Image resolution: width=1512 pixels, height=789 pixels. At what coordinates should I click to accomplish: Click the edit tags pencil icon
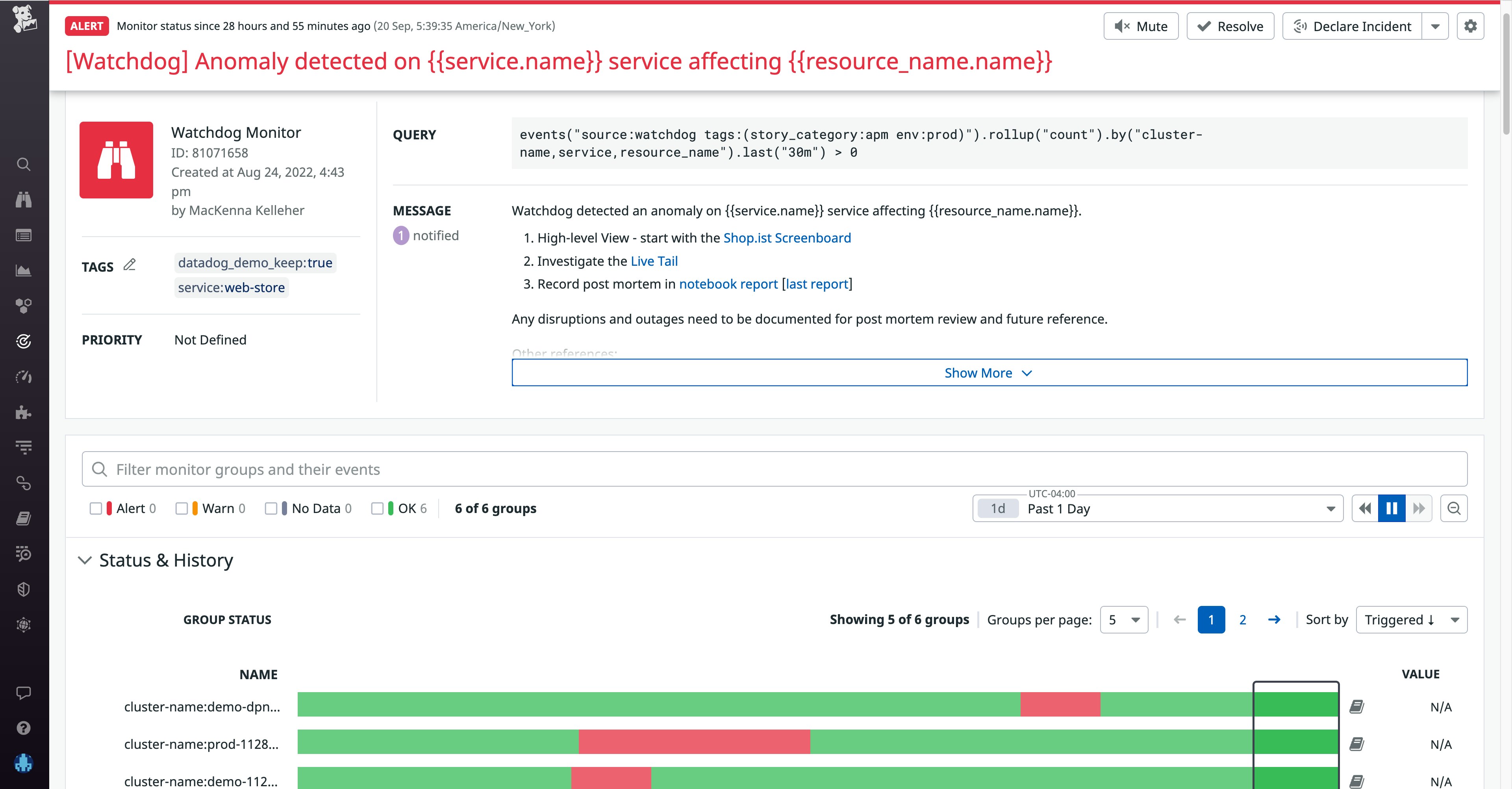pos(130,265)
